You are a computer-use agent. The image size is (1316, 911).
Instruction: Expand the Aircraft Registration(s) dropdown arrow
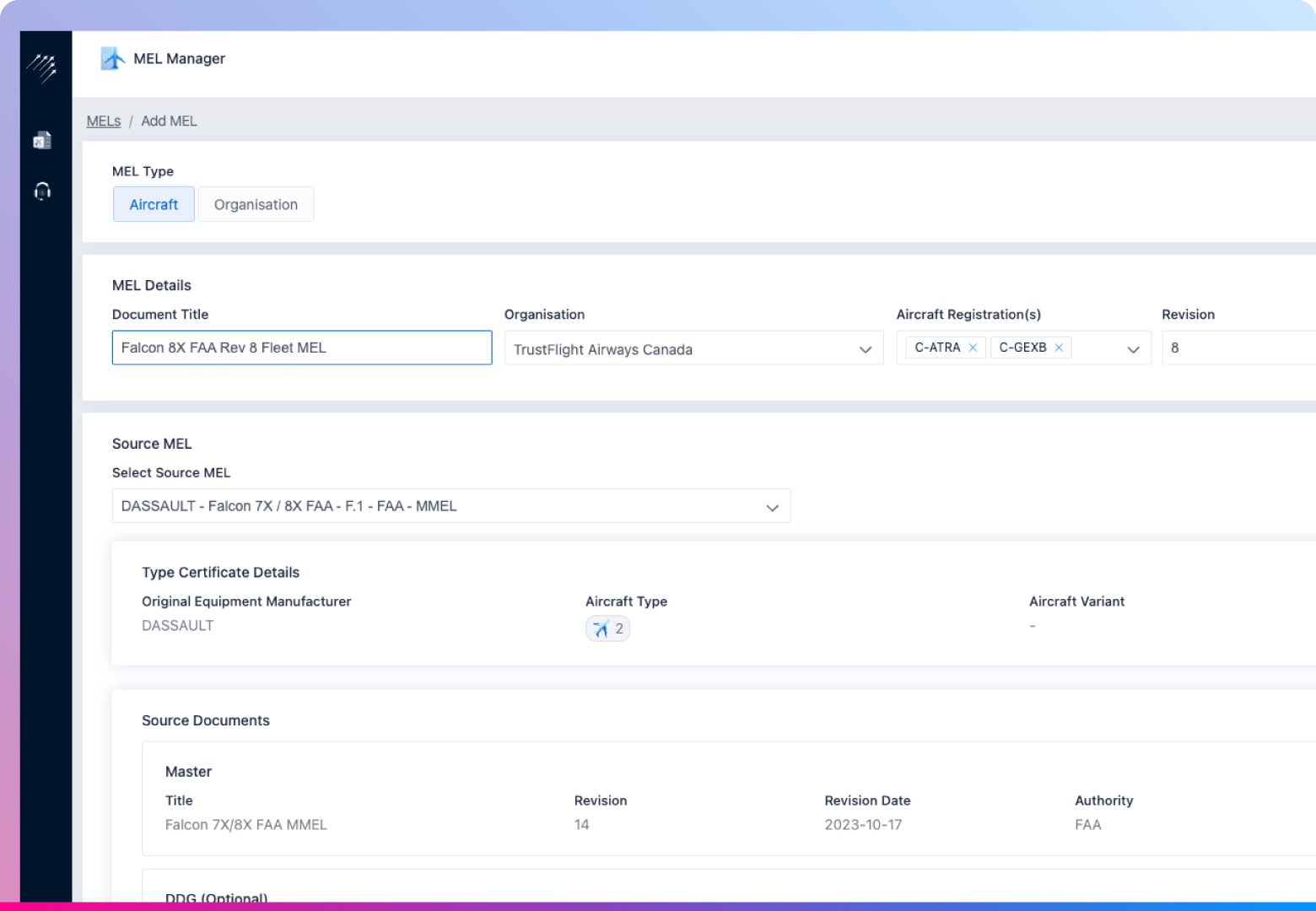pos(1133,349)
